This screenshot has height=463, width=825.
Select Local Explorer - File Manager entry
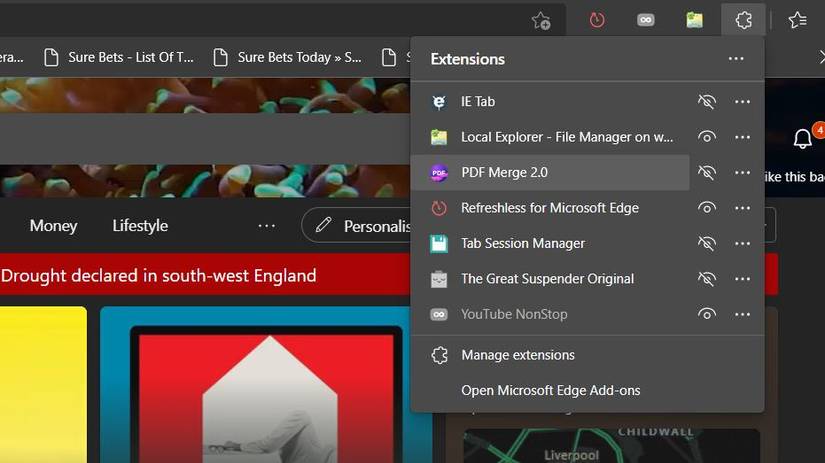click(x=550, y=137)
